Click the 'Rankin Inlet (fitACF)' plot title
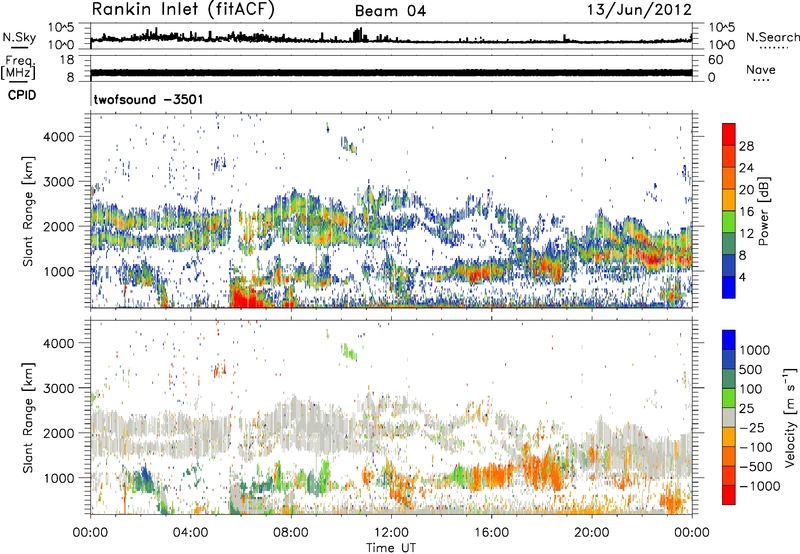This screenshot has width=800, height=554. [x=183, y=9]
